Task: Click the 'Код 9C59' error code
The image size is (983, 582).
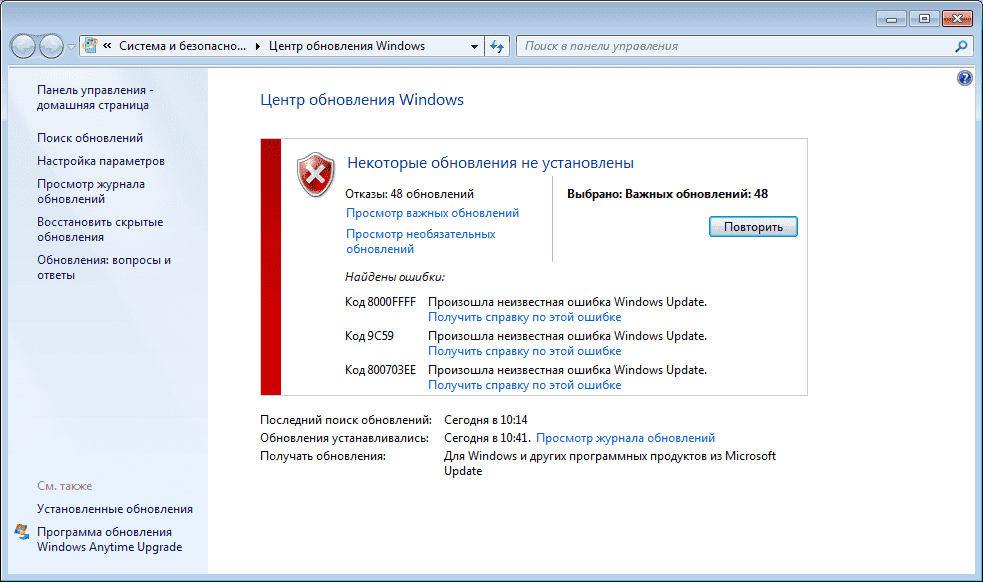Action: pyautogui.click(x=369, y=336)
